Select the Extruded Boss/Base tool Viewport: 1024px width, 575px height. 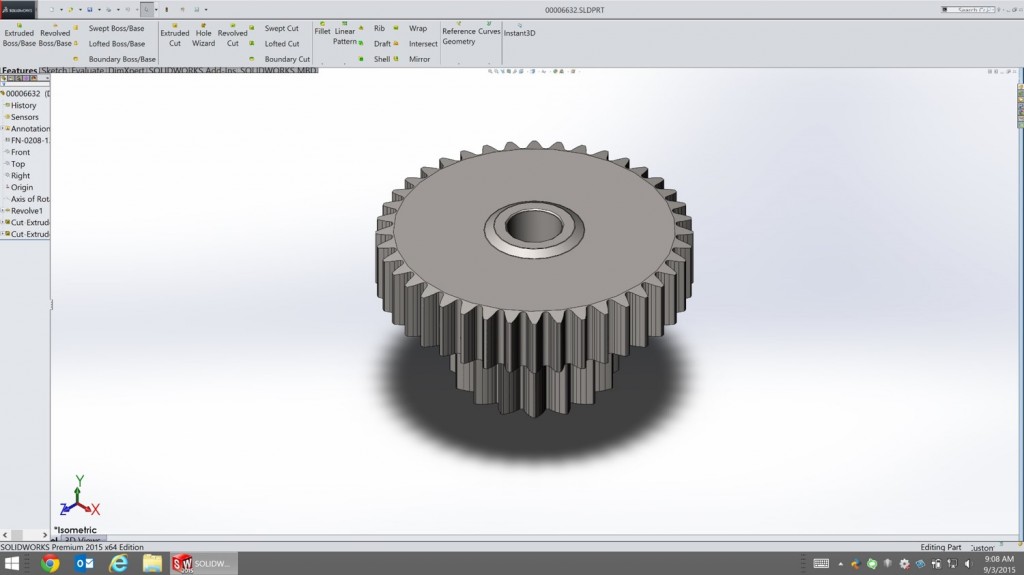click(x=19, y=38)
